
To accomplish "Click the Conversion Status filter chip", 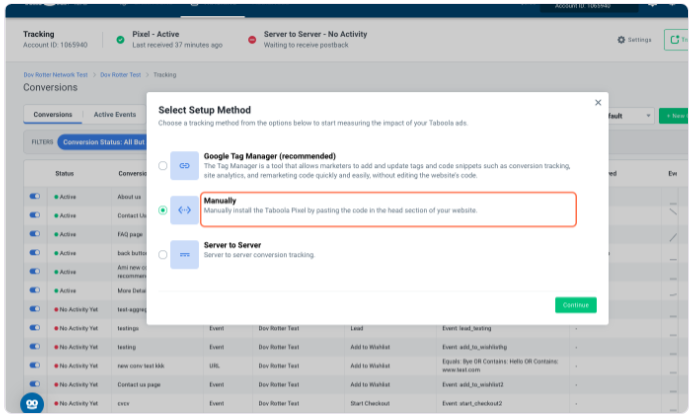I will pos(102,142).
